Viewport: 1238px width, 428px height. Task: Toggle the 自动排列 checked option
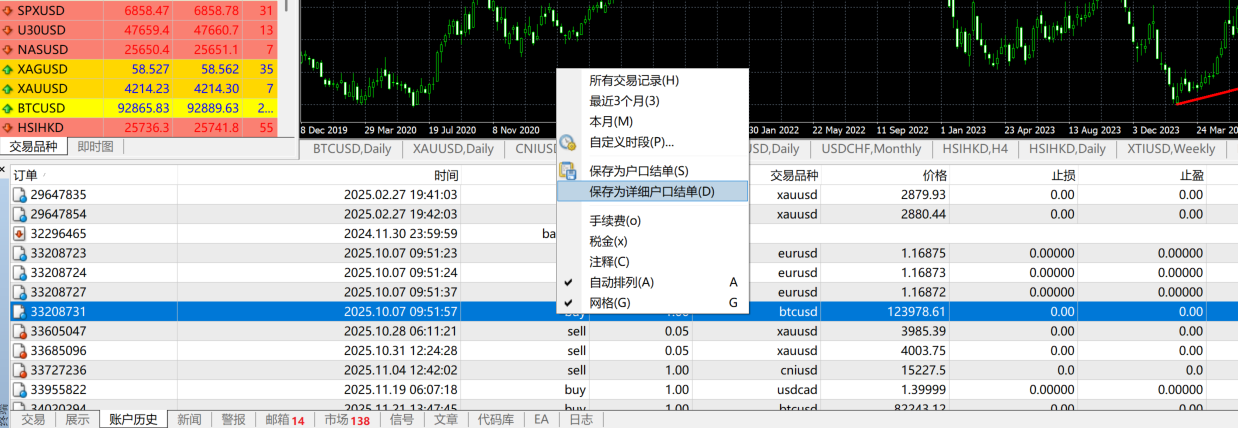tap(621, 282)
